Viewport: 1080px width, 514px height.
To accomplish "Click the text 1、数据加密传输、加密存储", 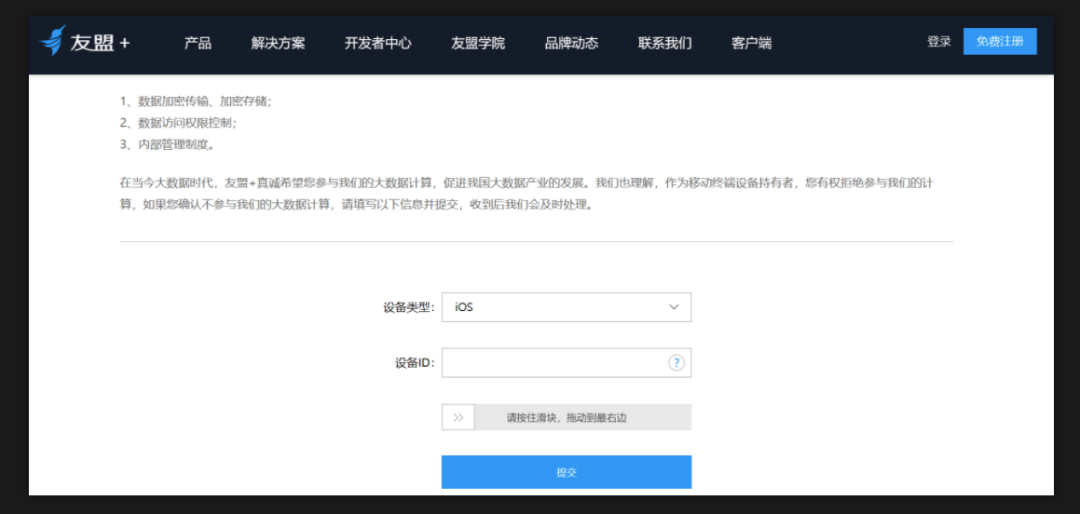I will point(196,101).
